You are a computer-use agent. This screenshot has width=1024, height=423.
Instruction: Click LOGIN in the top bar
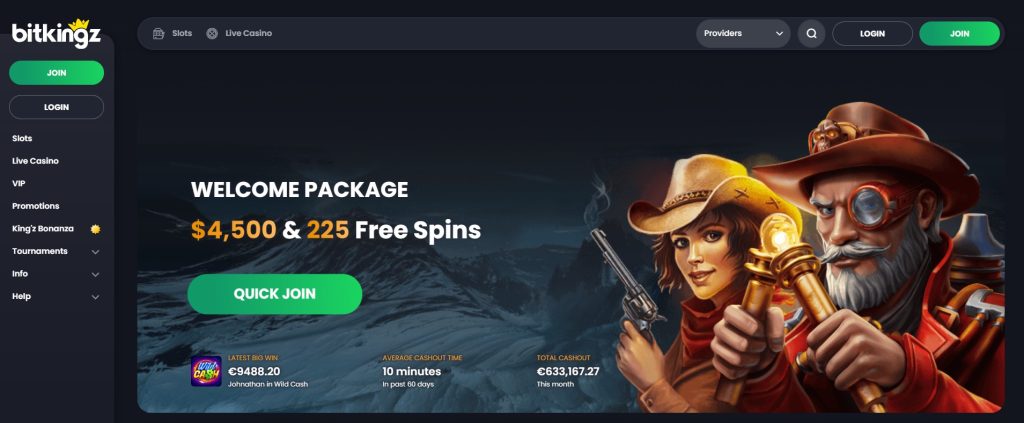point(872,33)
